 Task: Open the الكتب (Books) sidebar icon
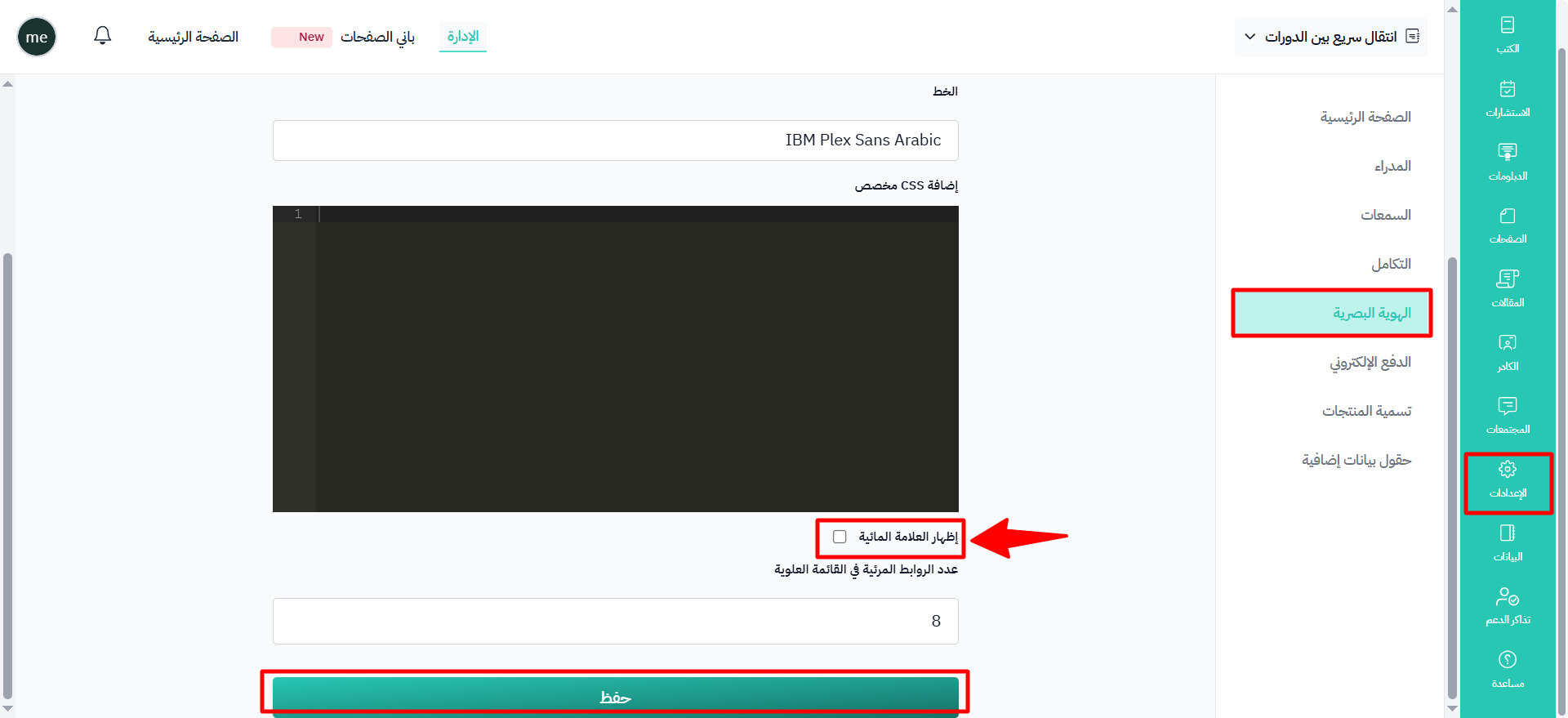(x=1507, y=34)
